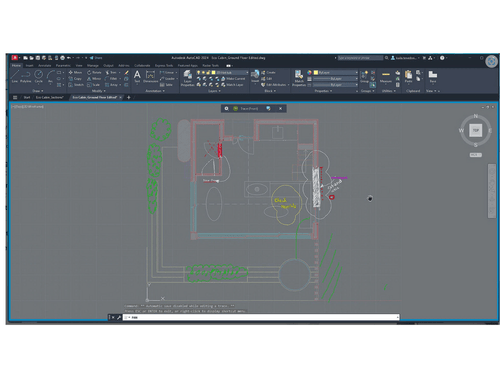Click the new drawing plus tab button
The height and width of the screenshot is (375, 500).
(x=129, y=97)
